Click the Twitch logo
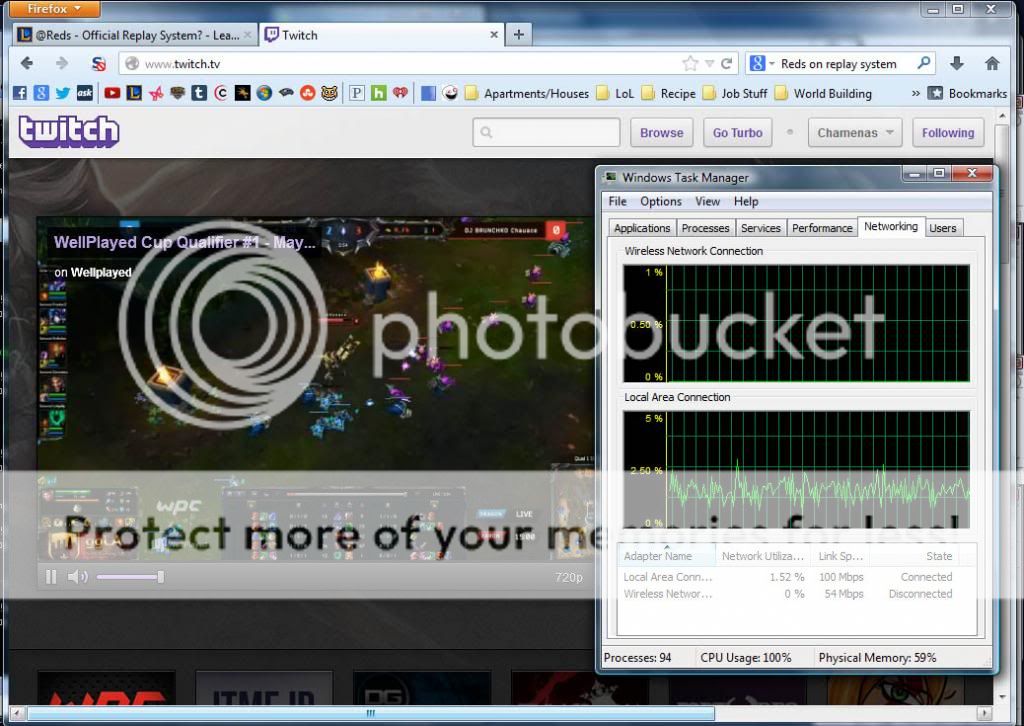Viewport: 1024px width, 726px height. click(68, 131)
